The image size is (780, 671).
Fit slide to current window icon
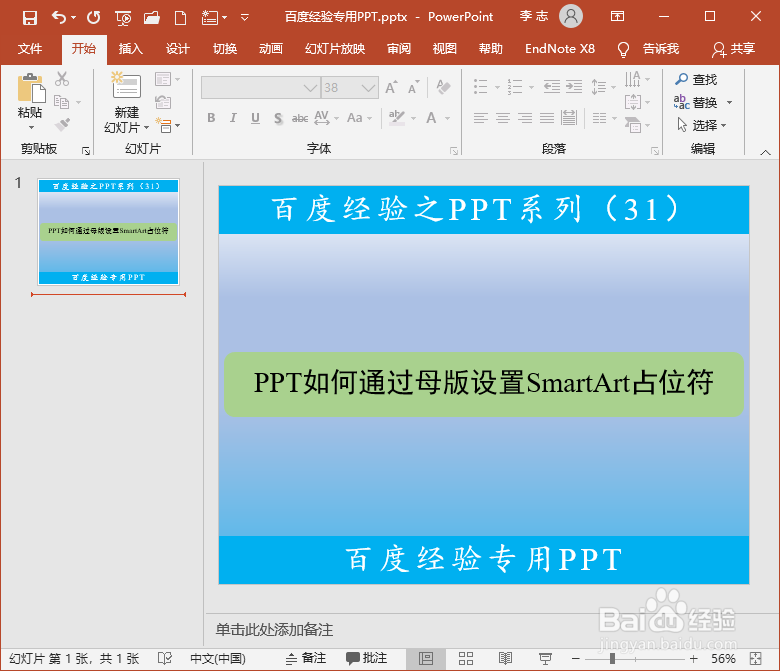click(756, 659)
